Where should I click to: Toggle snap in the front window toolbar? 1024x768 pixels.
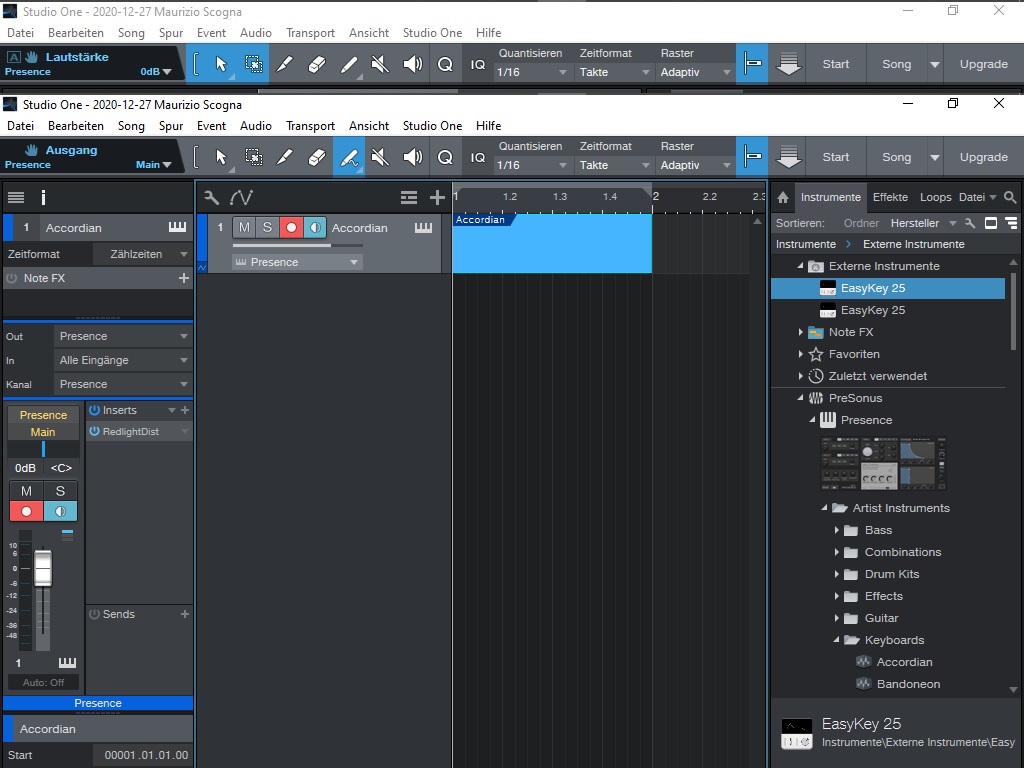pos(752,157)
